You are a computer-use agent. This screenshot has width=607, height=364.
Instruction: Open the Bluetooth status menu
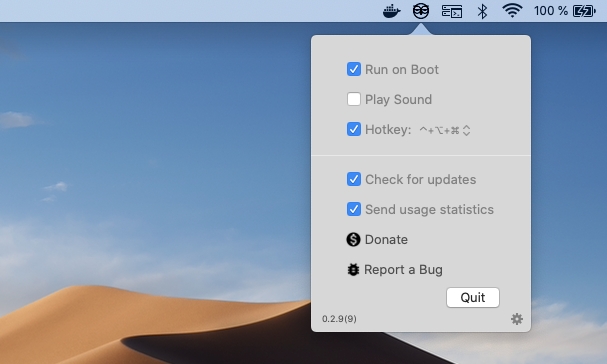482,11
